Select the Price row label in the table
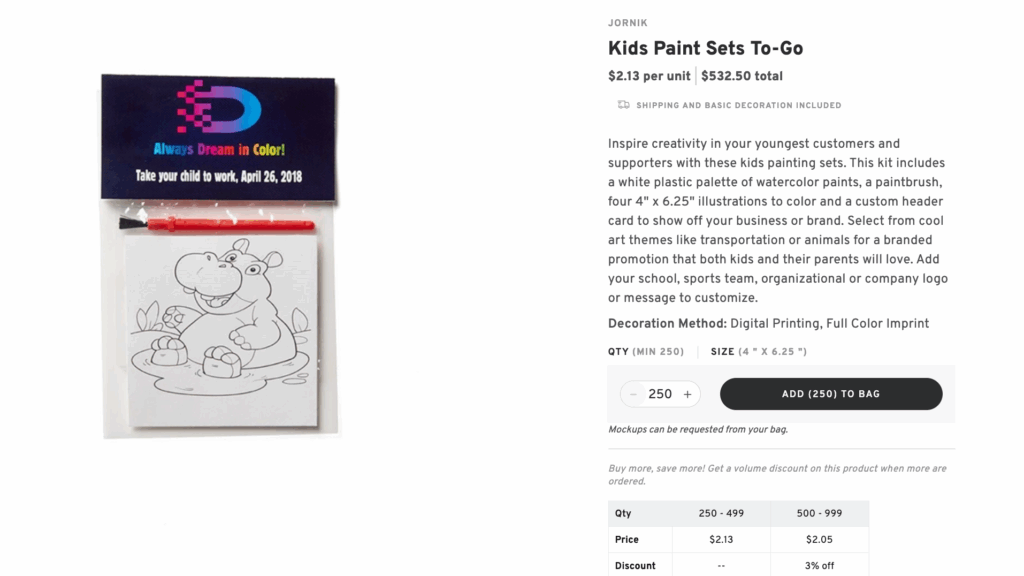This screenshot has width=1024, height=576. [626, 539]
